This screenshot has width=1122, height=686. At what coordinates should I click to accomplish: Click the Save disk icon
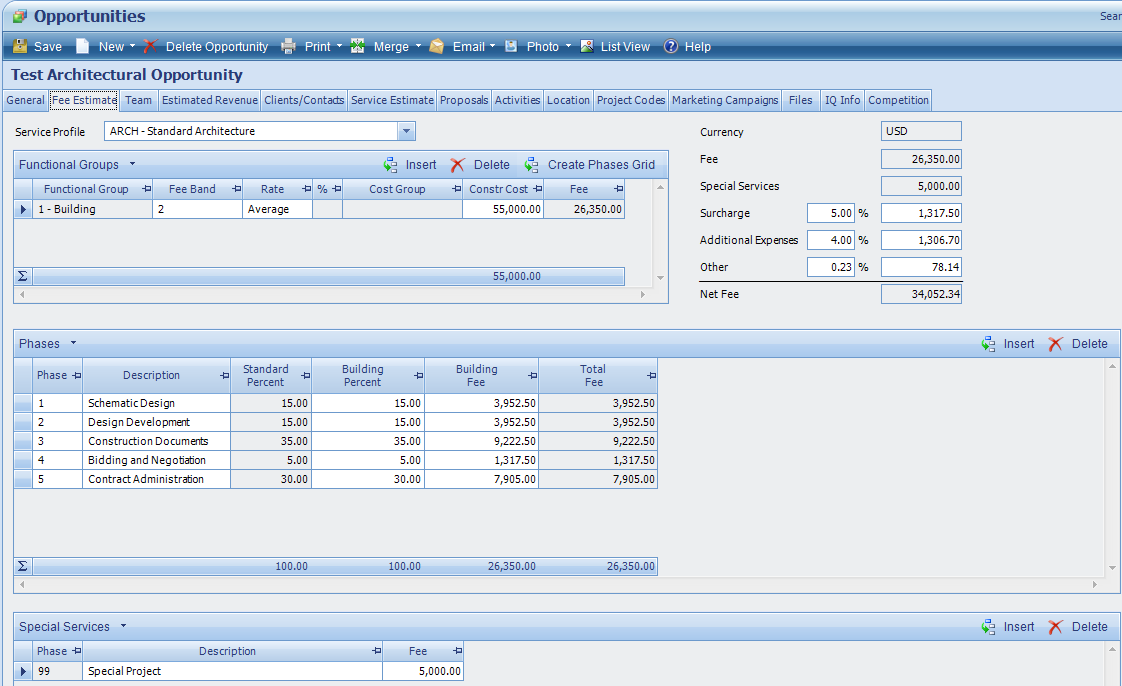[x=20, y=46]
